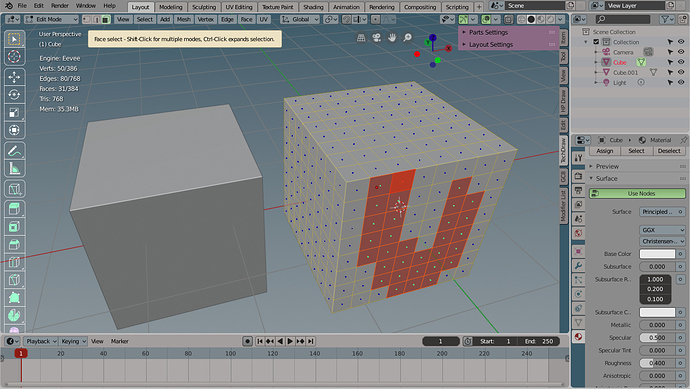Click the zoom magnifier icon in viewport

407,38
